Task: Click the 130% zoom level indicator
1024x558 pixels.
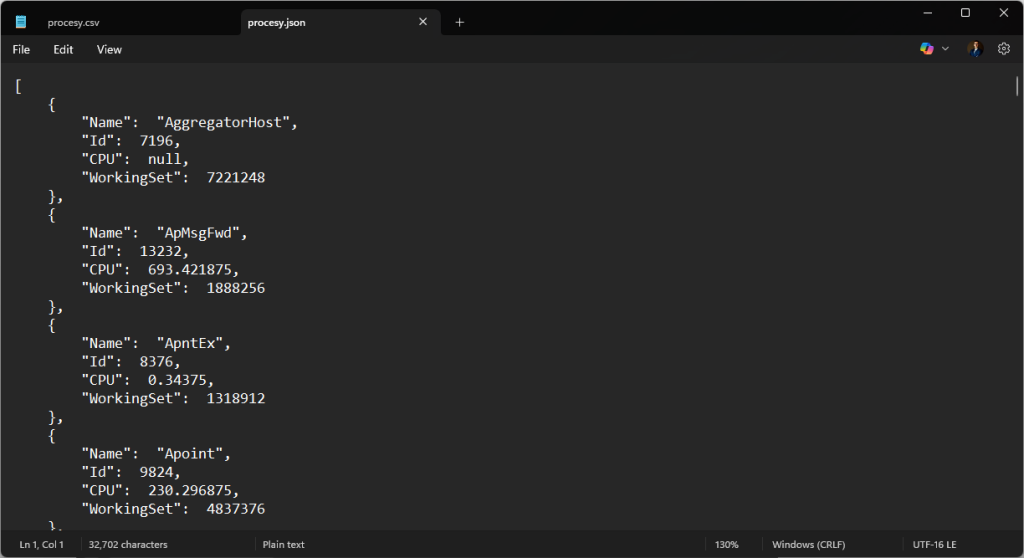Action: 727,545
